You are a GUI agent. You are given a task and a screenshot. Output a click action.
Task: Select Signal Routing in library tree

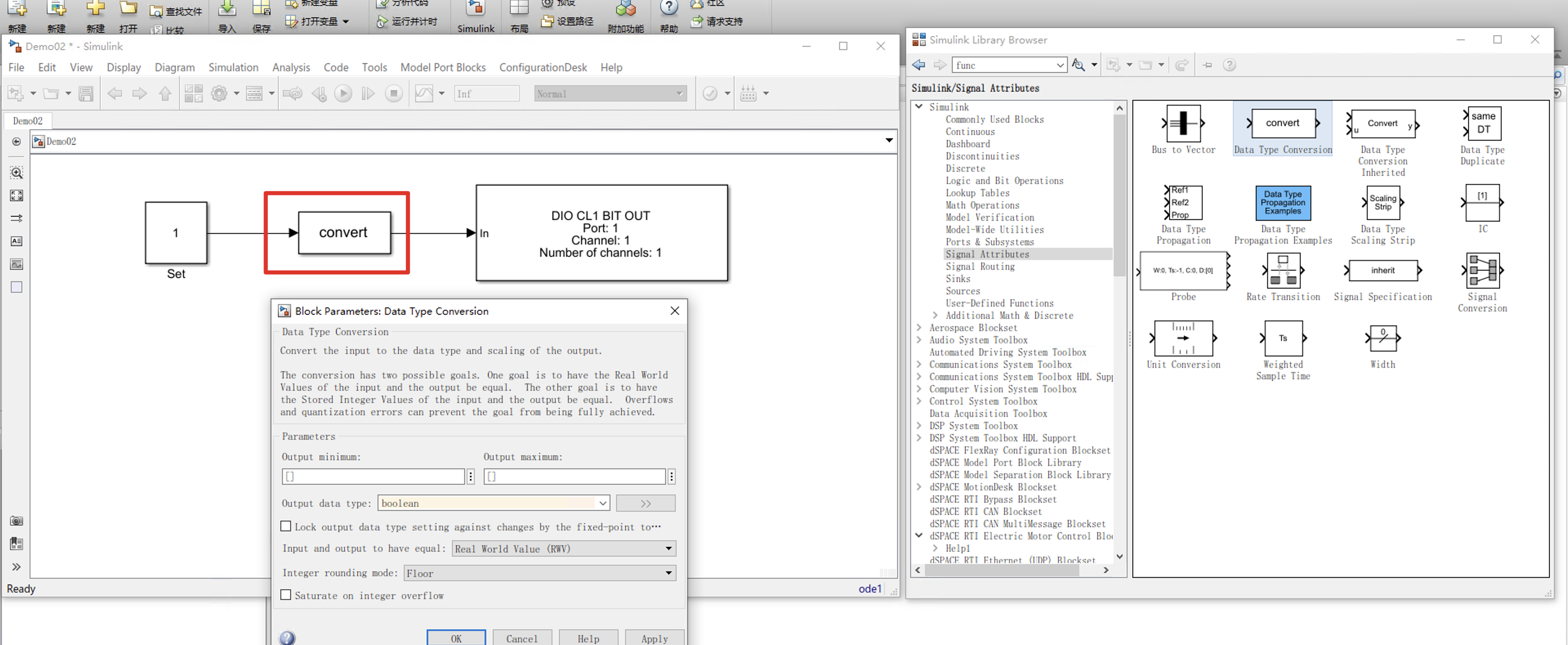point(979,266)
